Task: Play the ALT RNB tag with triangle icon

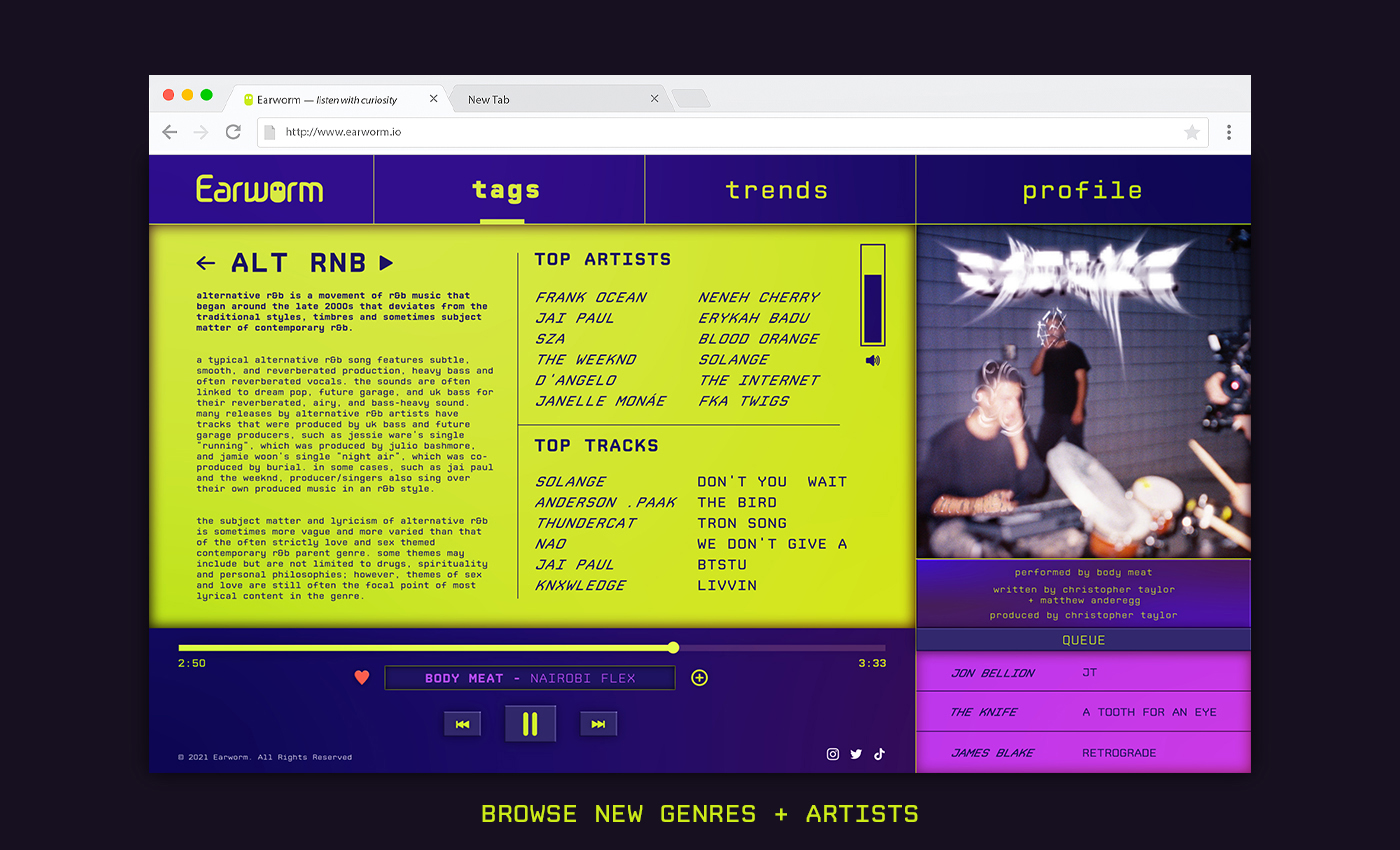Action: [x=386, y=263]
